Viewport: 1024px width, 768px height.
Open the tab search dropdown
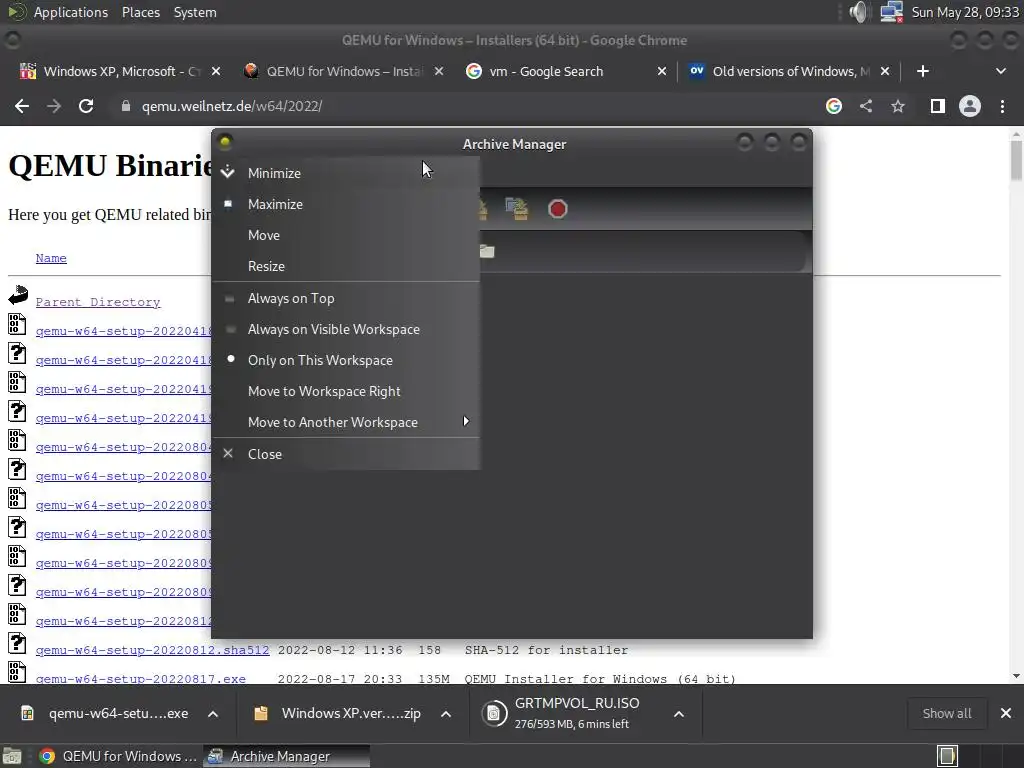click(1000, 71)
